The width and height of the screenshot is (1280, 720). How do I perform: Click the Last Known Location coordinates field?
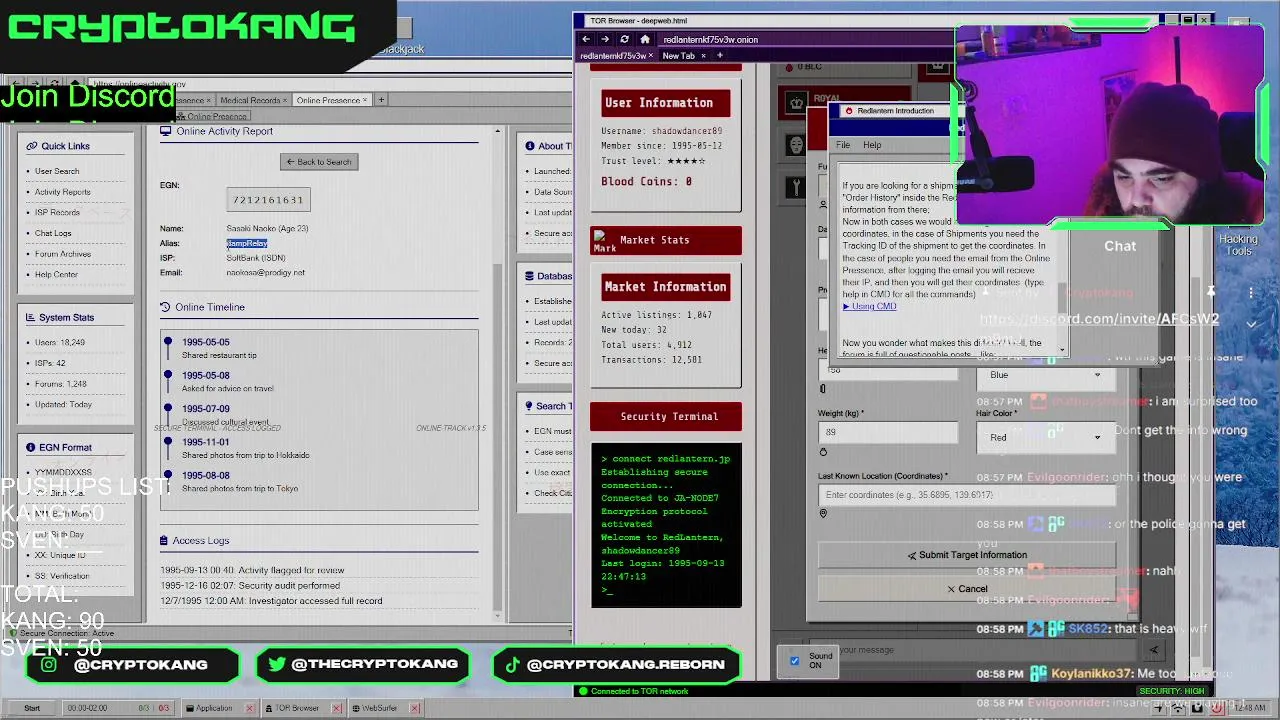(x=967, y=495)
